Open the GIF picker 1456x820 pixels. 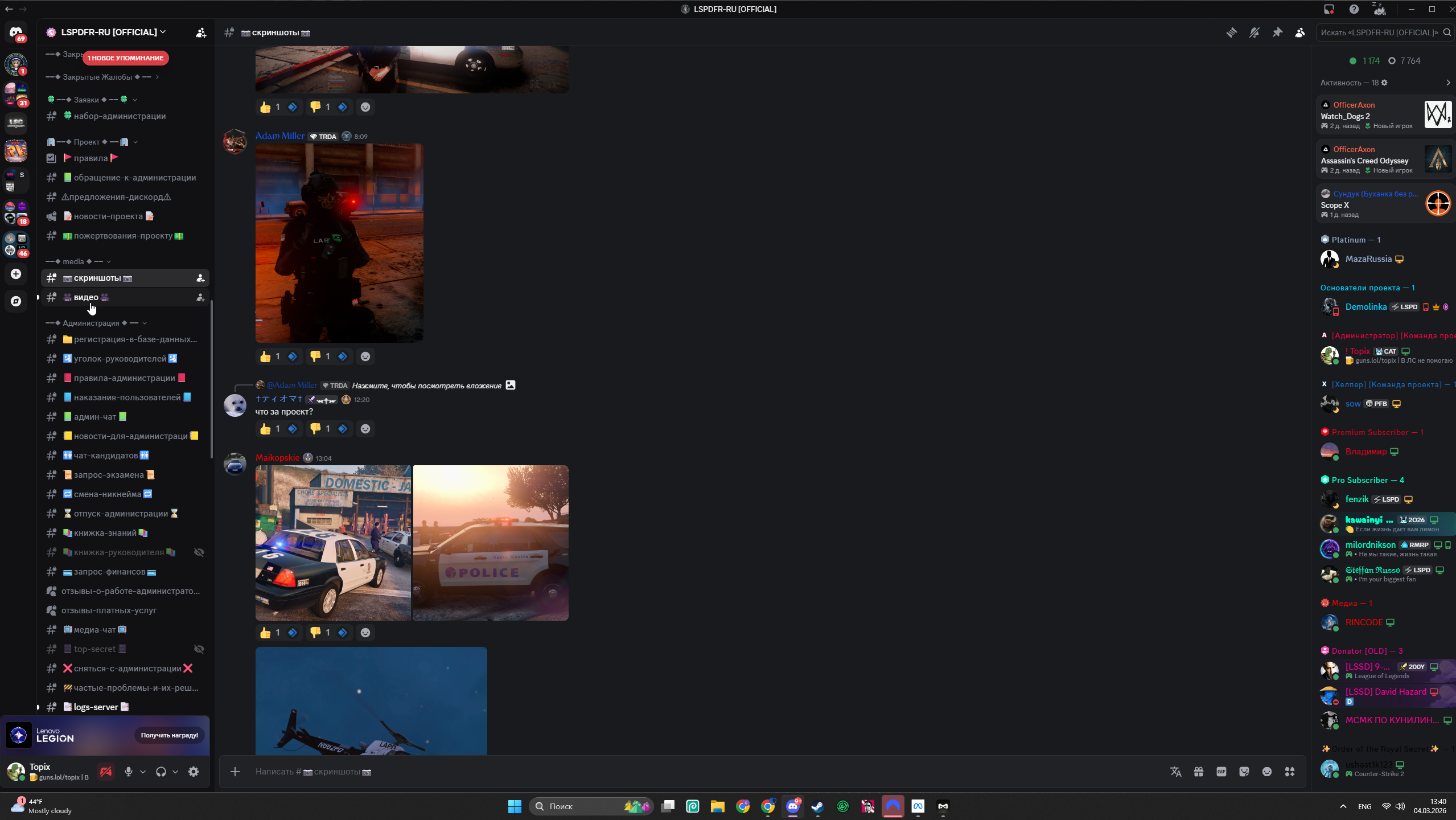[x=1221, y=772]
